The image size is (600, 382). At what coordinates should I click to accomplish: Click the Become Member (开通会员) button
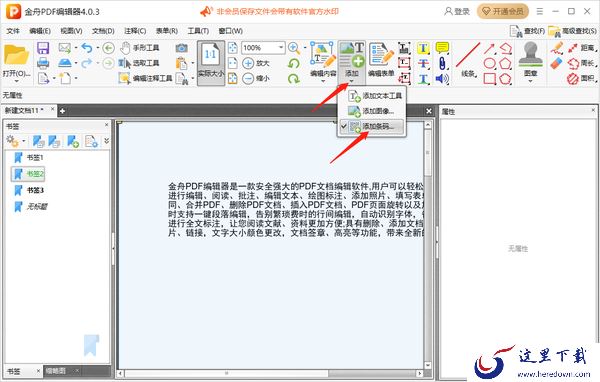tap(503, 11)
